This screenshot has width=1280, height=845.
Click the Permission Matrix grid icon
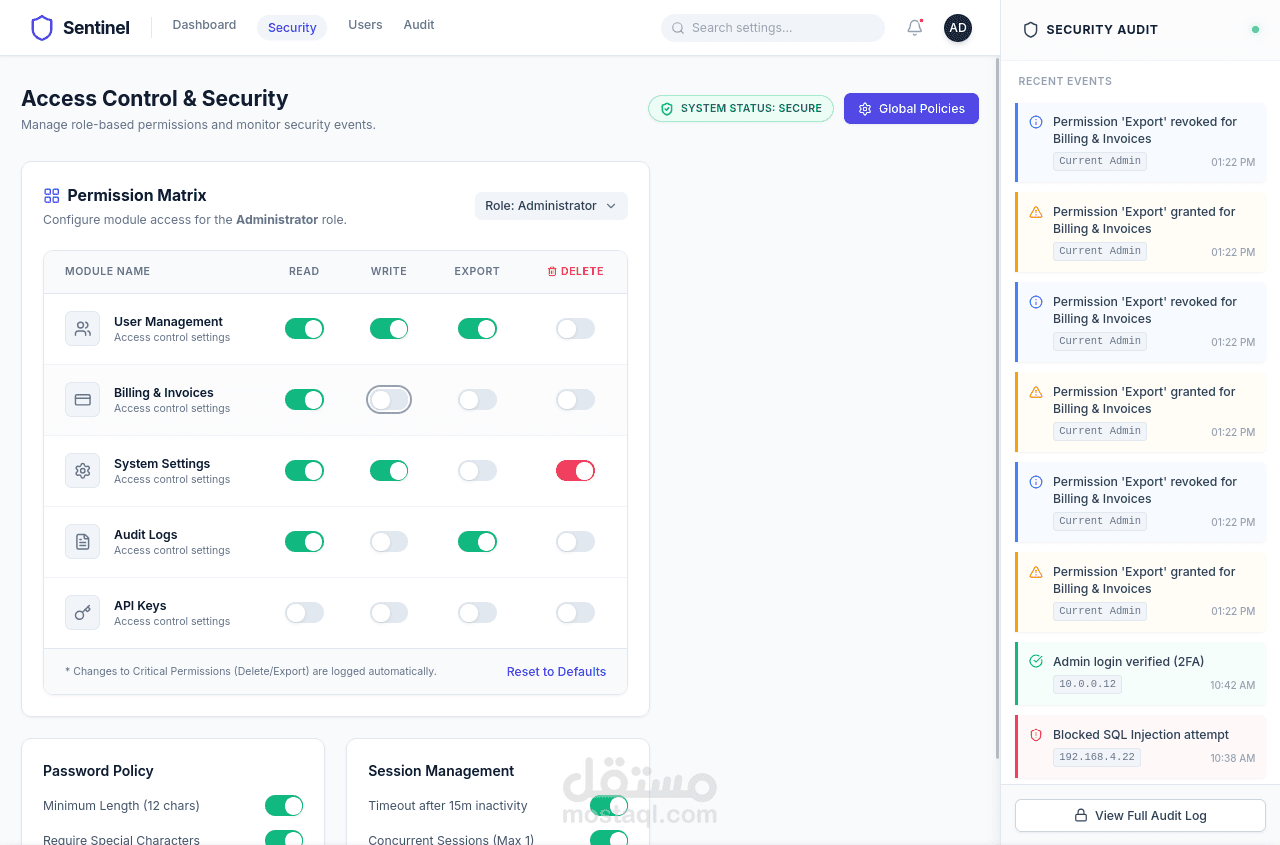52,195
